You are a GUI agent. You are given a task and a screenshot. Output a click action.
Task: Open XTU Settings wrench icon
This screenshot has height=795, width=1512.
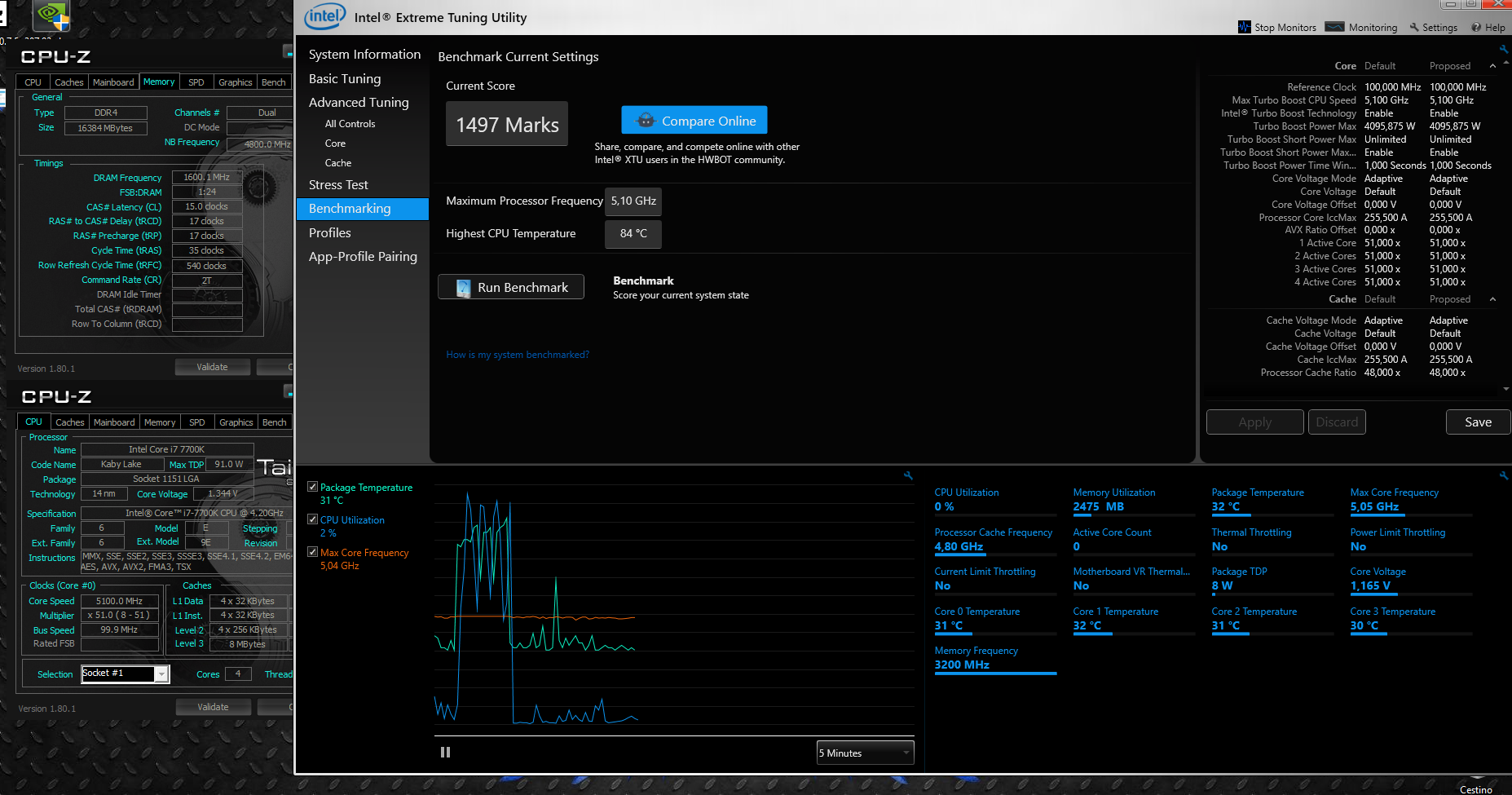1414,27
